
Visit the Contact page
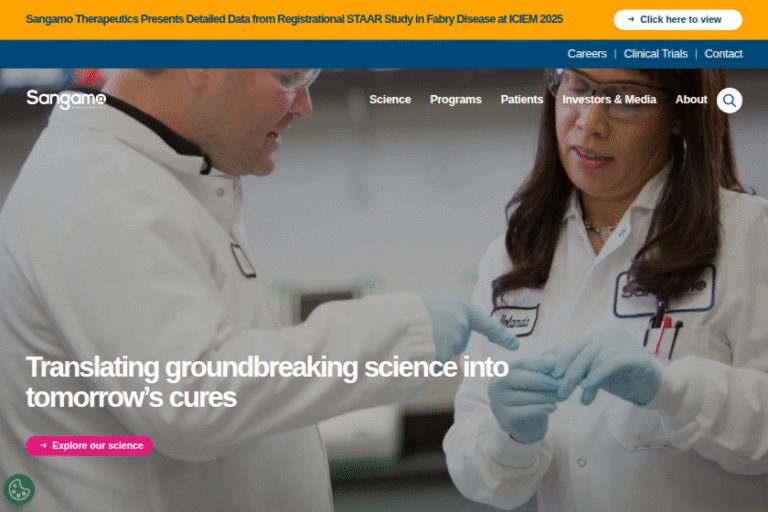[723, 54]
